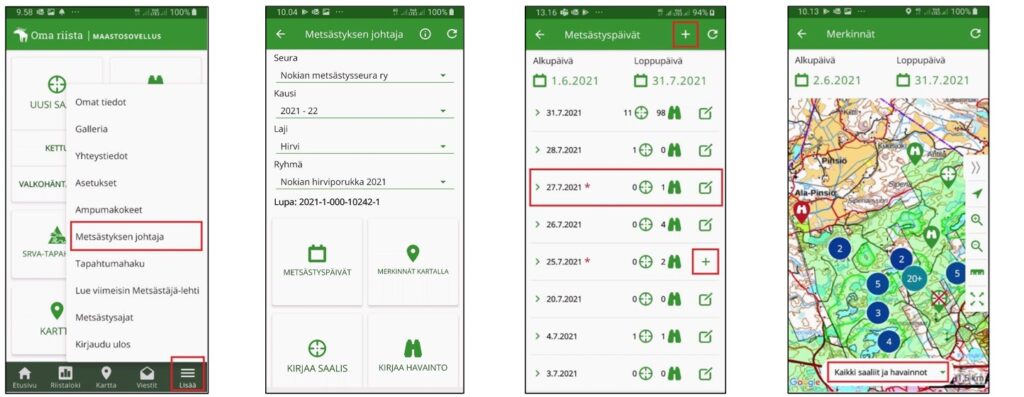The image size is (1024, 397).
Task: Expand the 25.7.2021 hunting day row
Action: click(537, 261)
